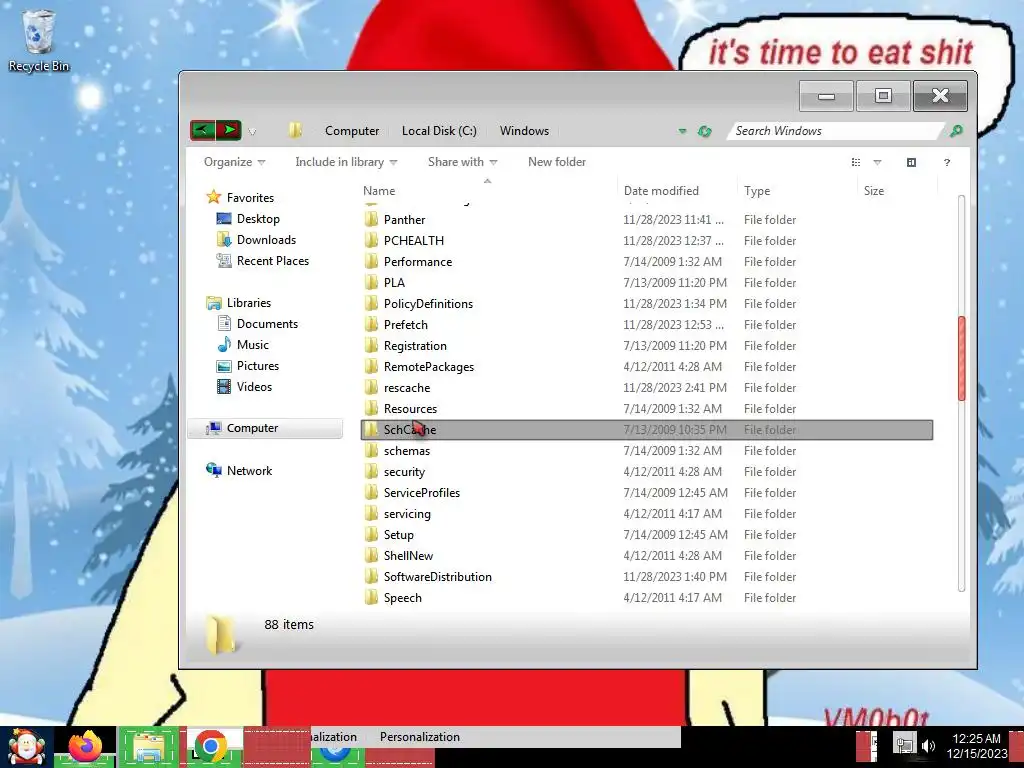Screen dimensions: 1024x768
Task: Select the PLA folder icon
Action: 371,282
